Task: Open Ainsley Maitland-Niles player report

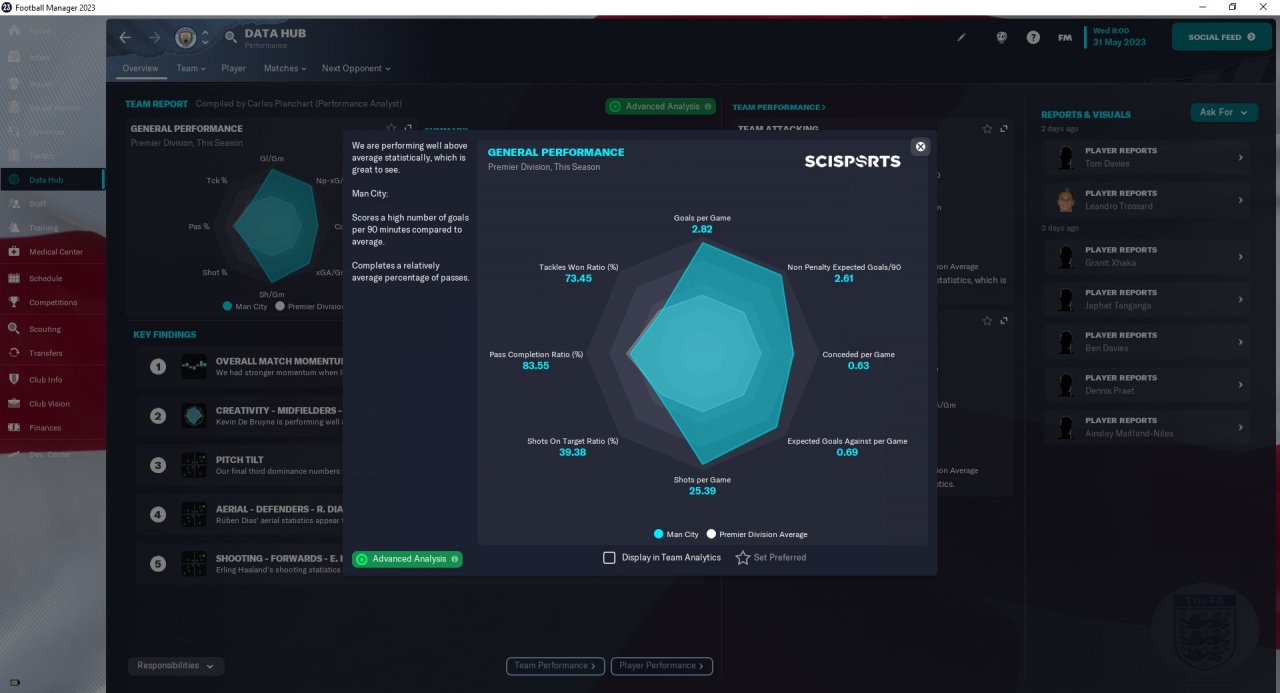Action: (1146, 427)
